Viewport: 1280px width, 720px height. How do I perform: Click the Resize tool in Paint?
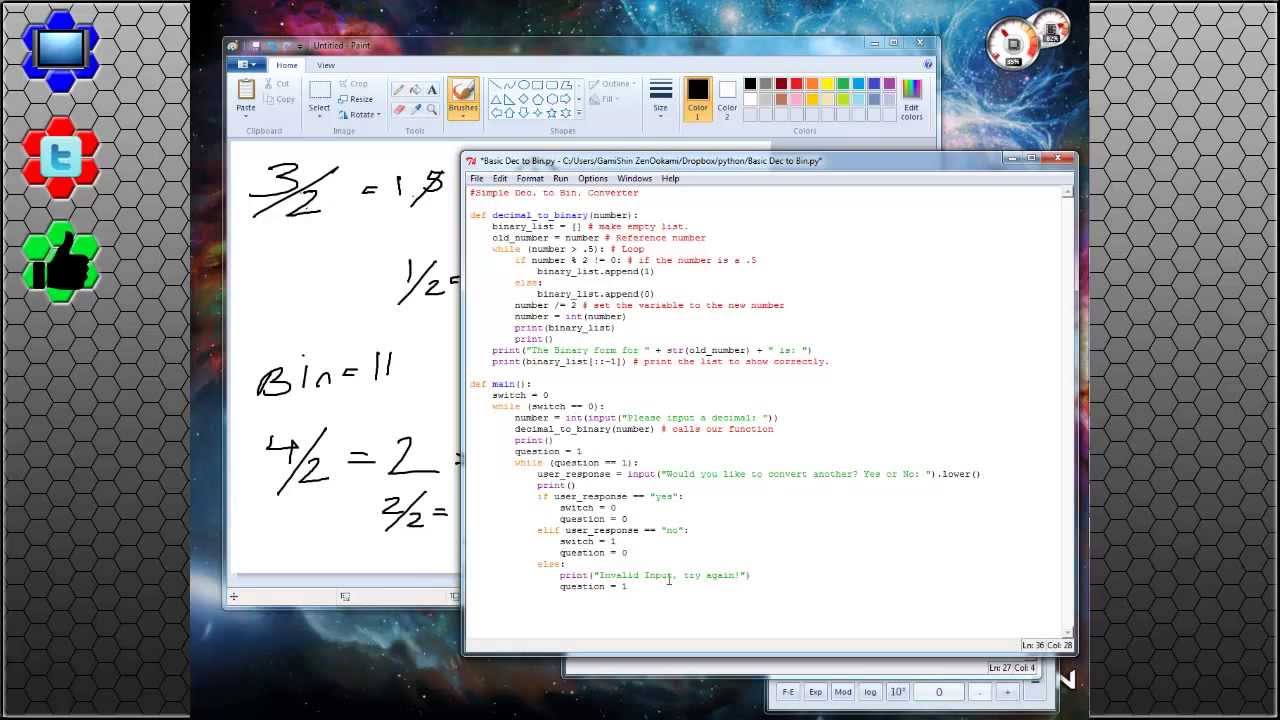click(355, 99)
